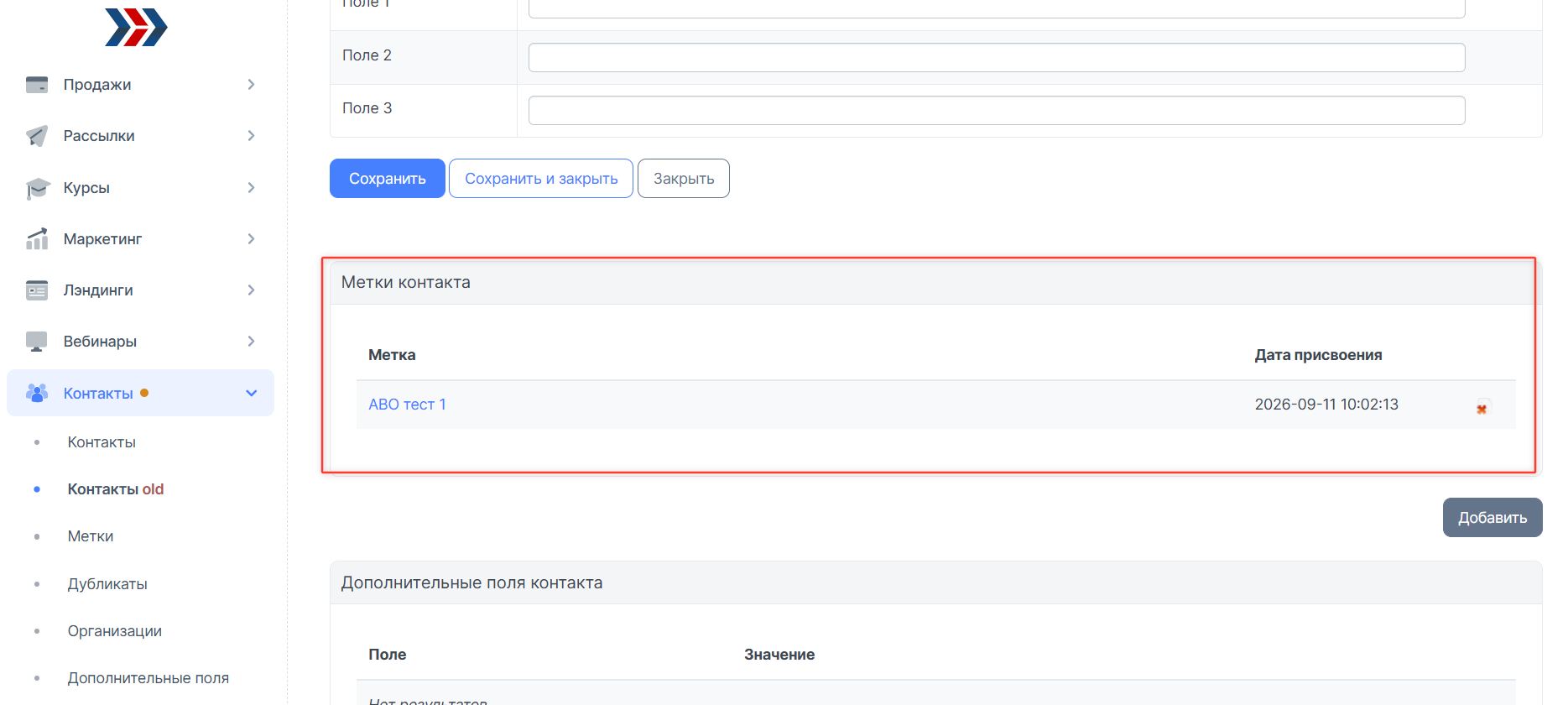1568x705 pixels.
Task: Expand the Маркетинг menu chevron
Action: click(251, 239)
